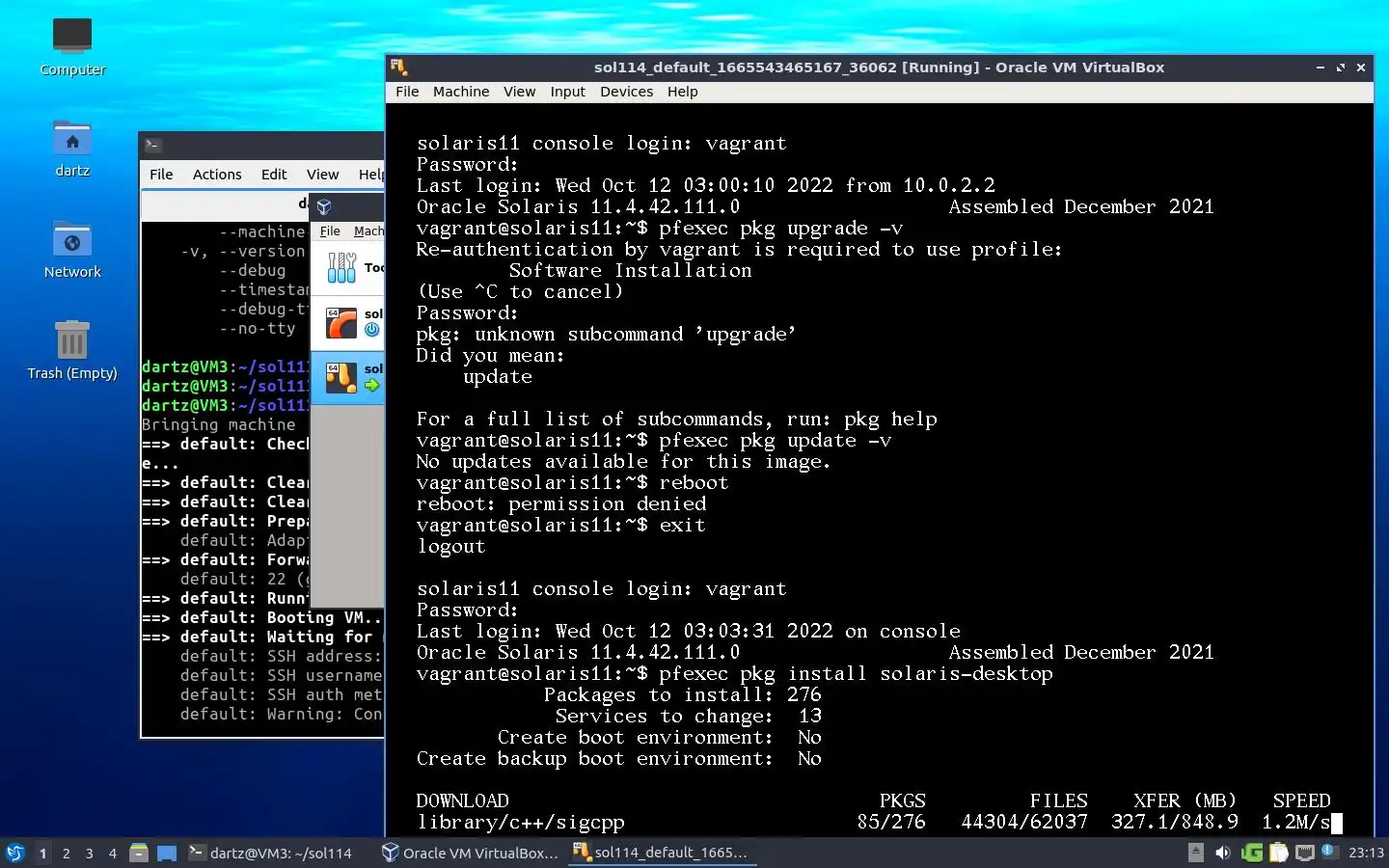Click the VirtualBox Manager cube title icon

point(324,206)
